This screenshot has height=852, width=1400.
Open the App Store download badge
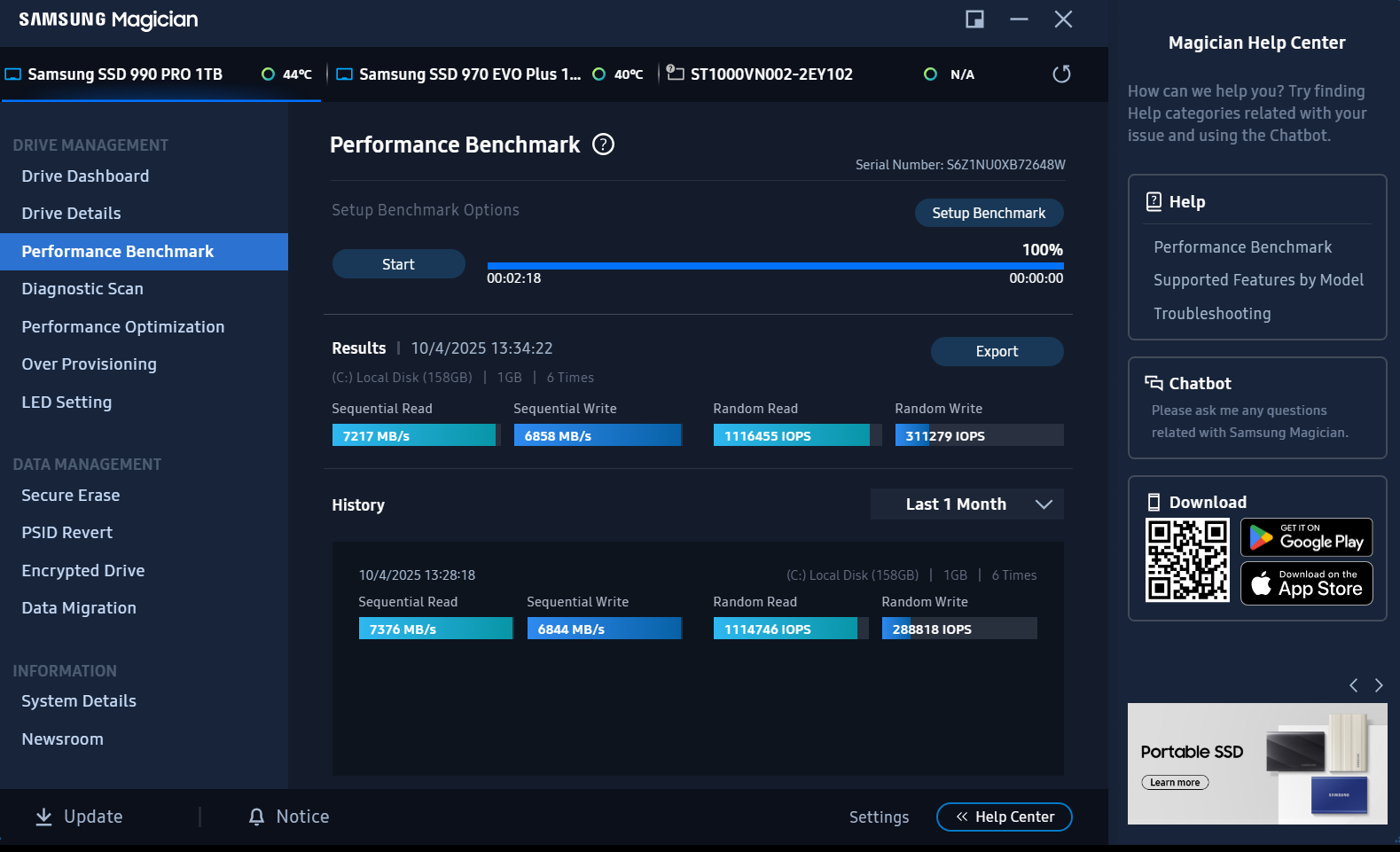tap(1307, 583)
